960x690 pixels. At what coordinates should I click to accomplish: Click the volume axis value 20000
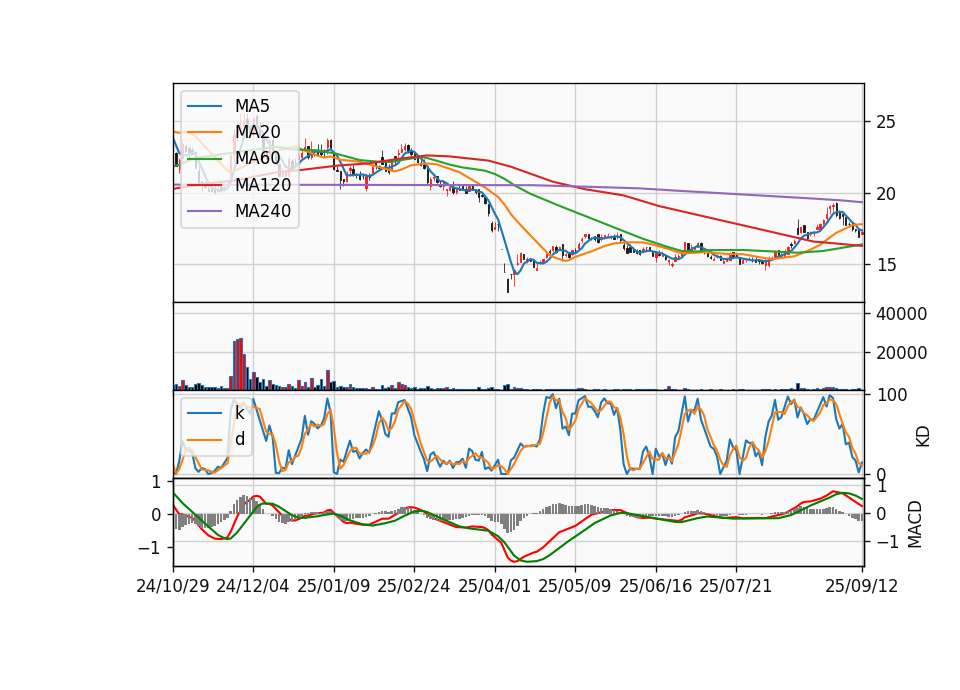[902, 353]
